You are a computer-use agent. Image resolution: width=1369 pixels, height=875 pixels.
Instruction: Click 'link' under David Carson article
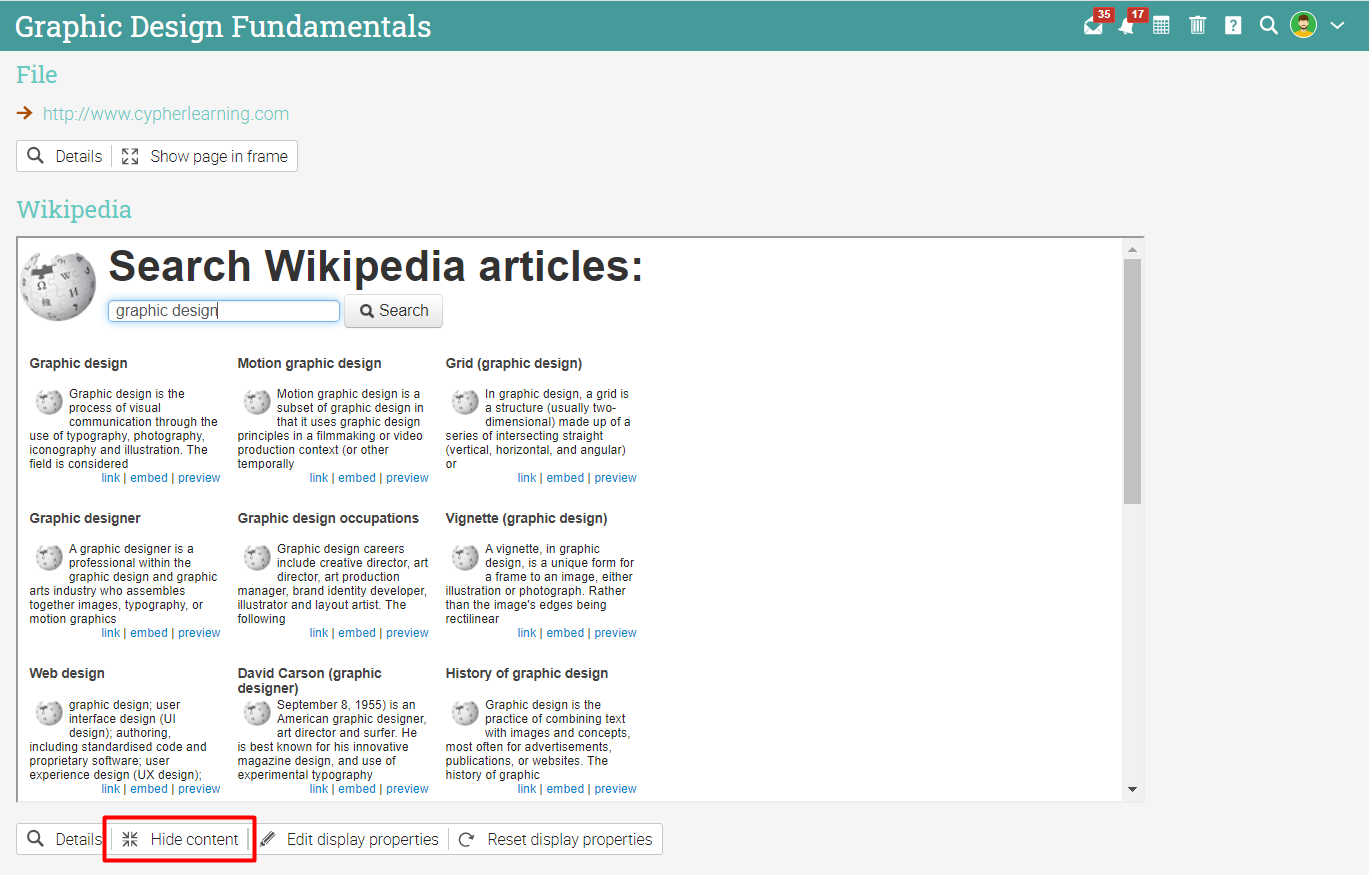[319, 789]
